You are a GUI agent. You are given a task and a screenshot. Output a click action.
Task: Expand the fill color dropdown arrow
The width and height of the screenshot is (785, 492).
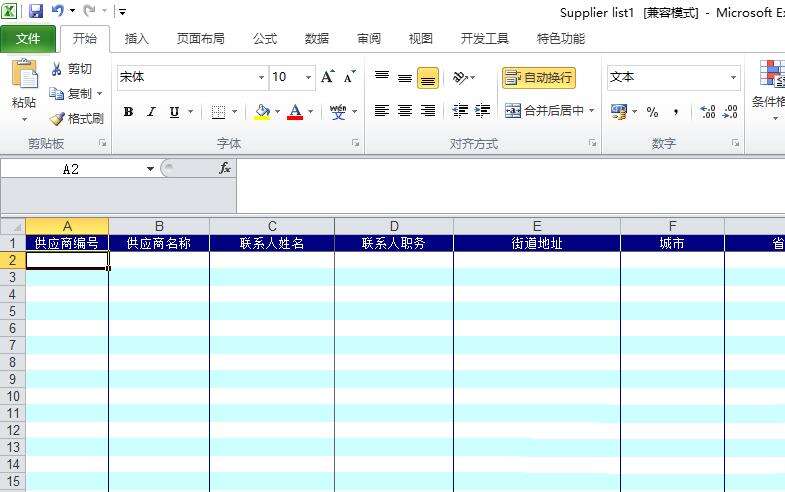point(277,112)
